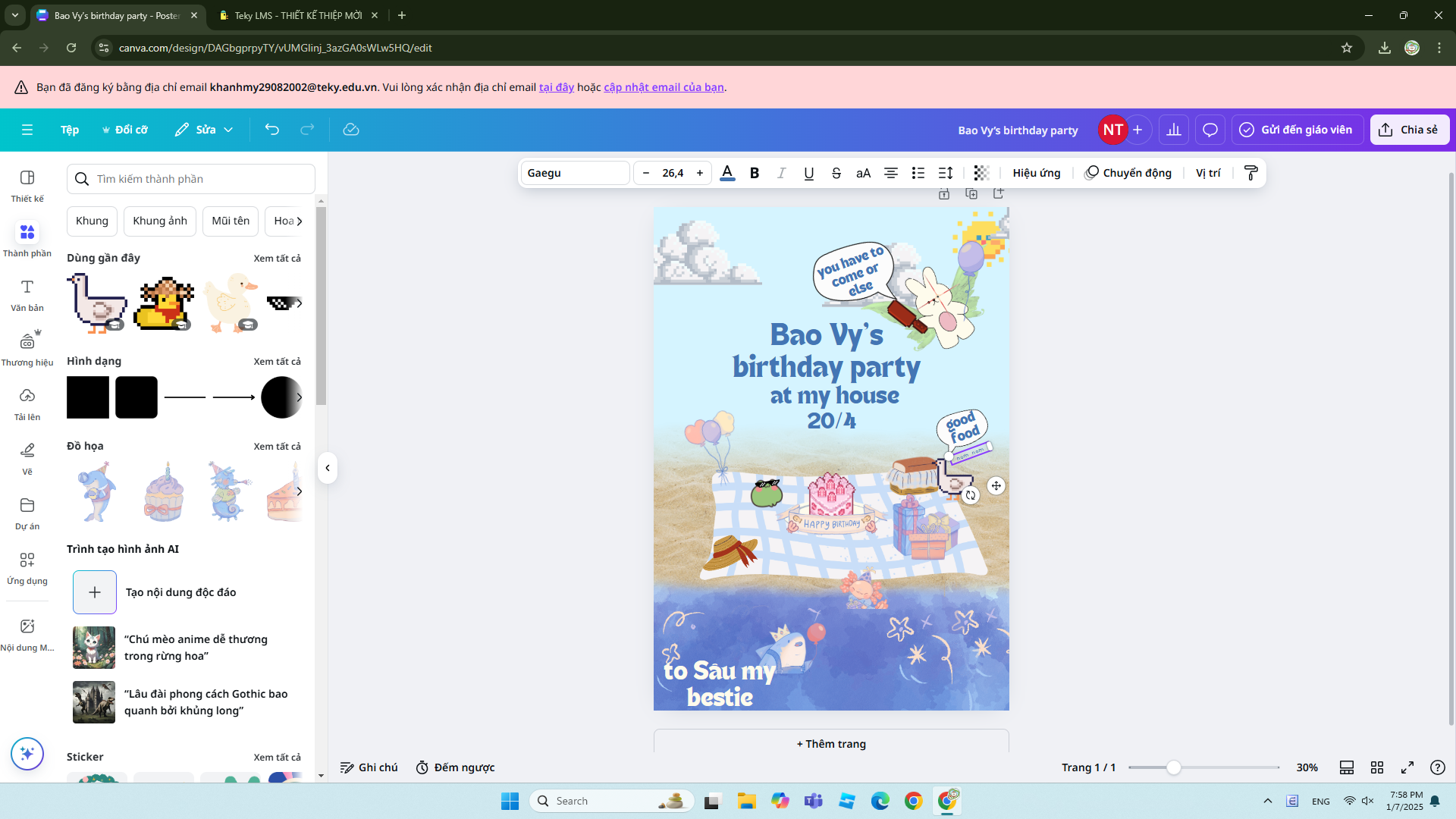The image size is (1456, 819).
Task: Add collaborator with plus button
Action: (x=1137, y=130)
